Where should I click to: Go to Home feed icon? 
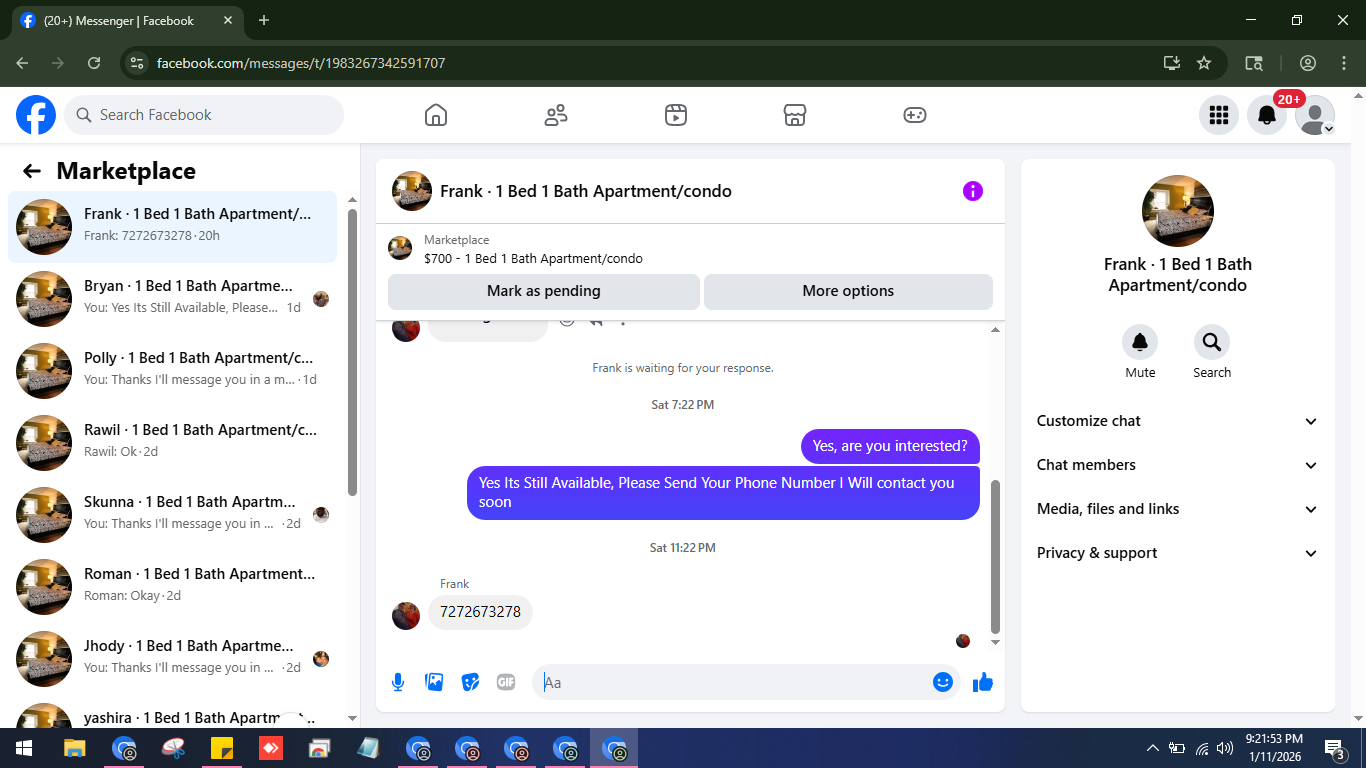436,115
